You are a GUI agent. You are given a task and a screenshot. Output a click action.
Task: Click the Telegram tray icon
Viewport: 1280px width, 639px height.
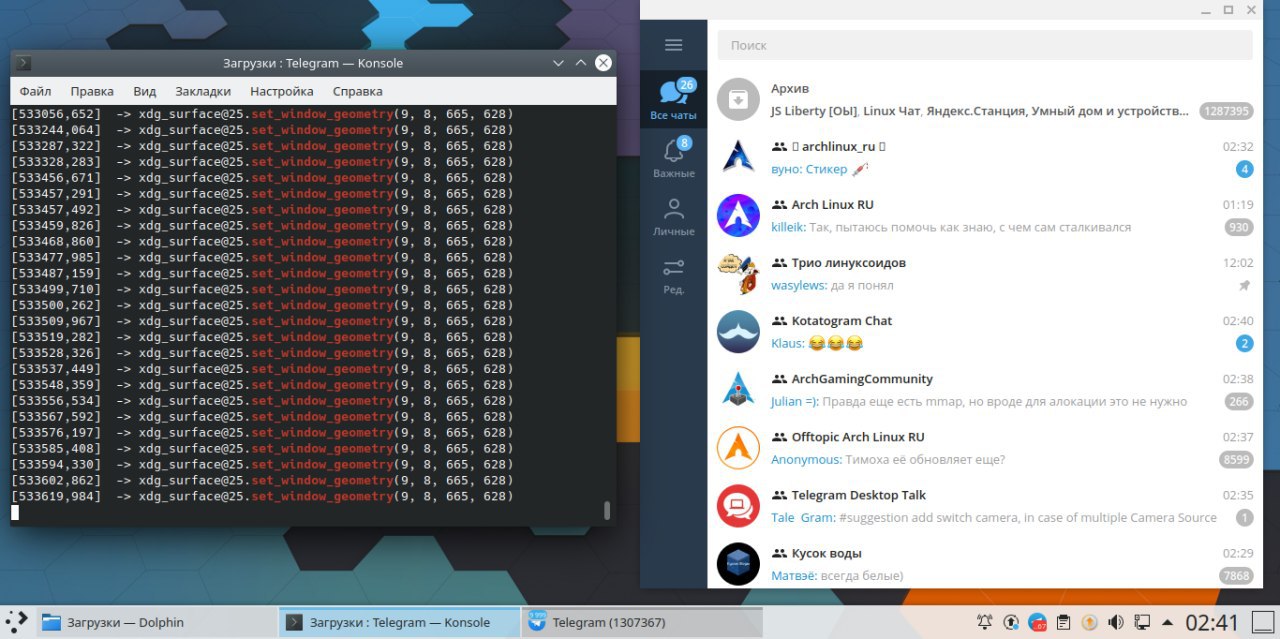[x=1037, y=622]
